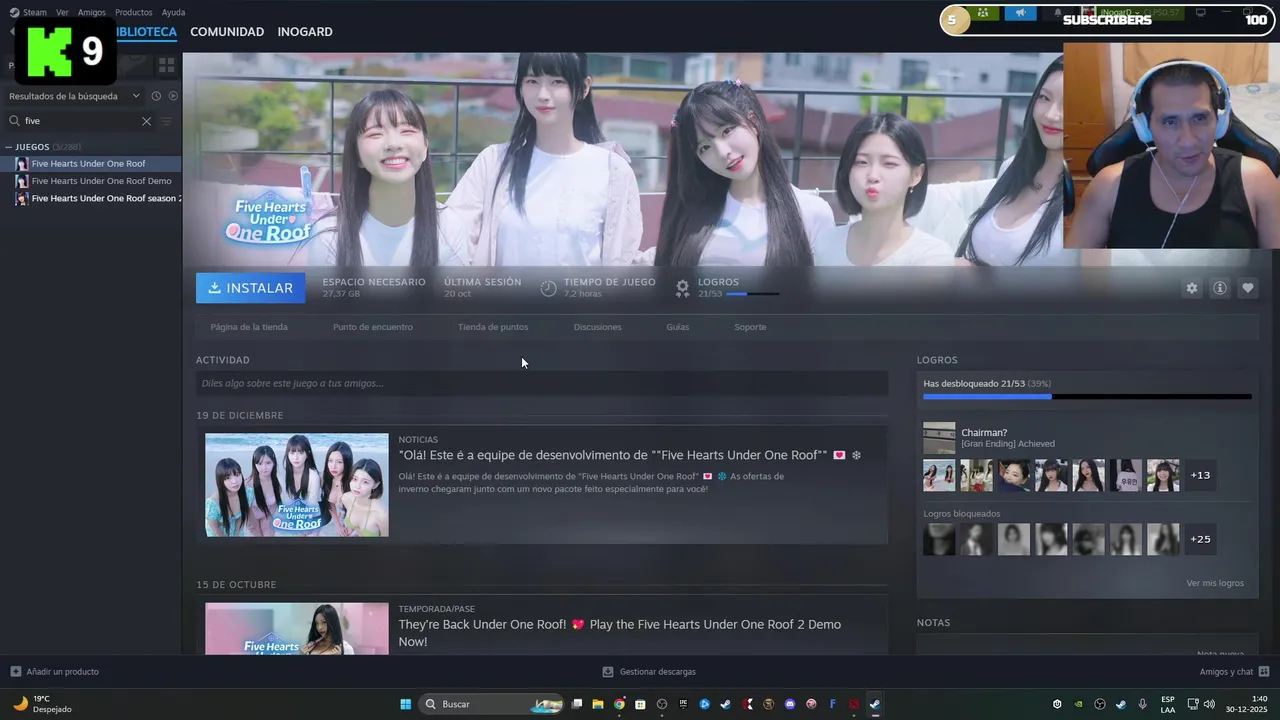Clear the 'five' search with X icon
The width and height of the screenshot is (1280, 720).
coord(146,121)
